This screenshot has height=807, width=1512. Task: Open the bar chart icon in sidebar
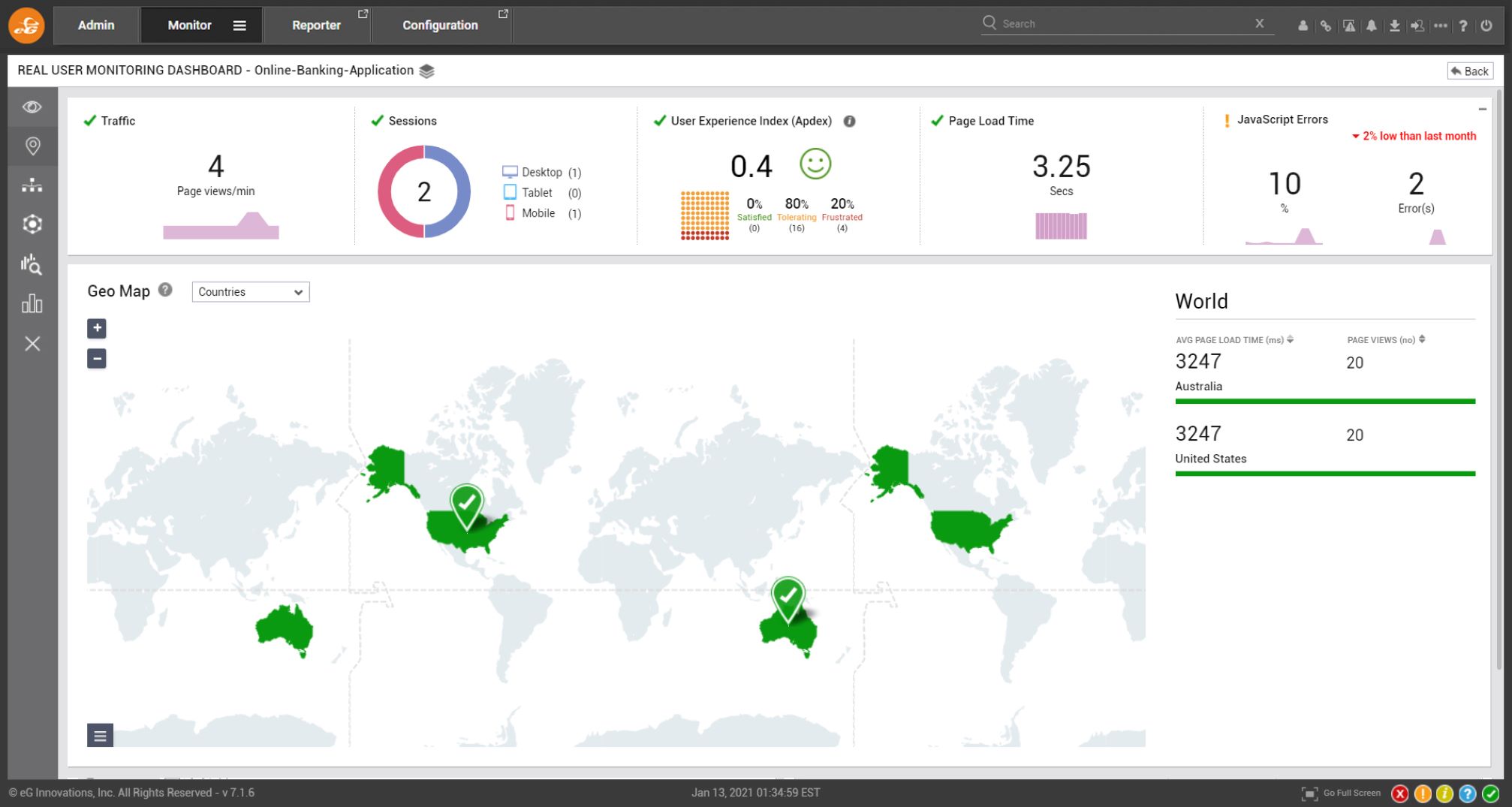tap(32, 303)
